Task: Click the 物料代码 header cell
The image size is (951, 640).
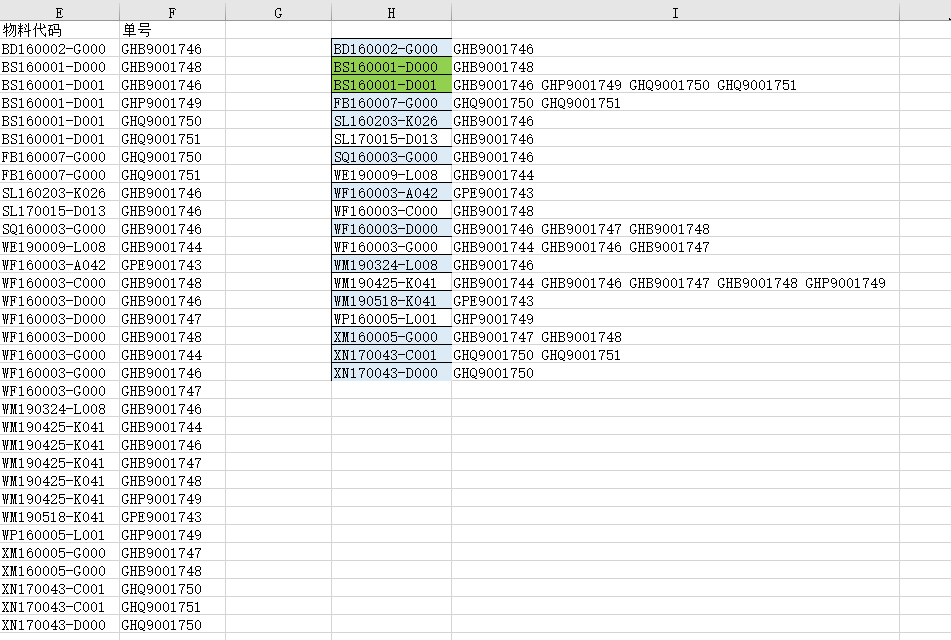Action: point(59,30)
